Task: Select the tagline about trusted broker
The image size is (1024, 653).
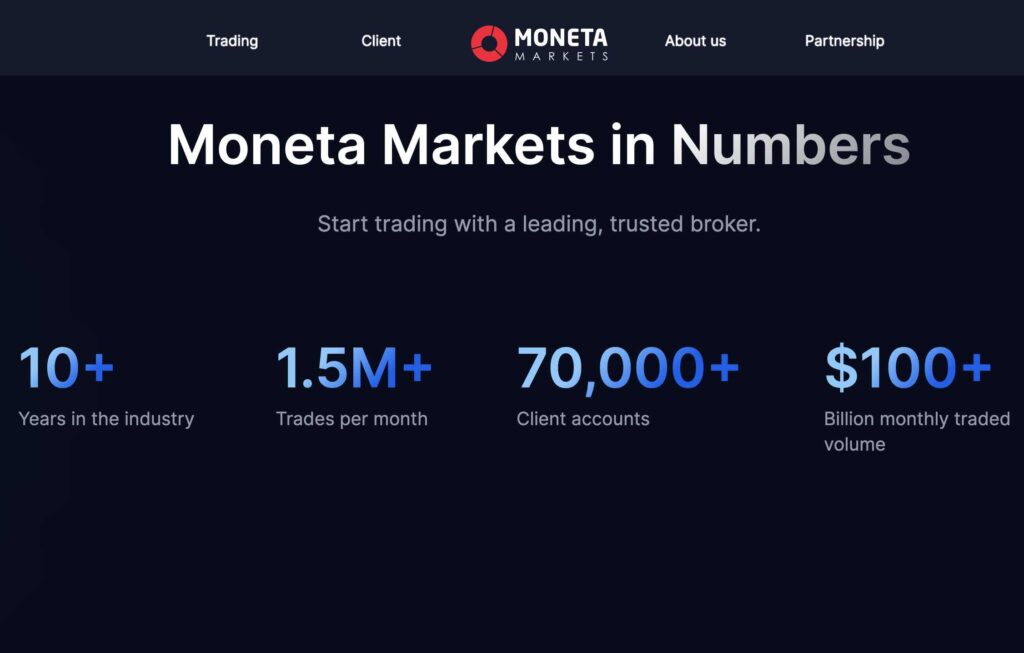Action: 537,224
